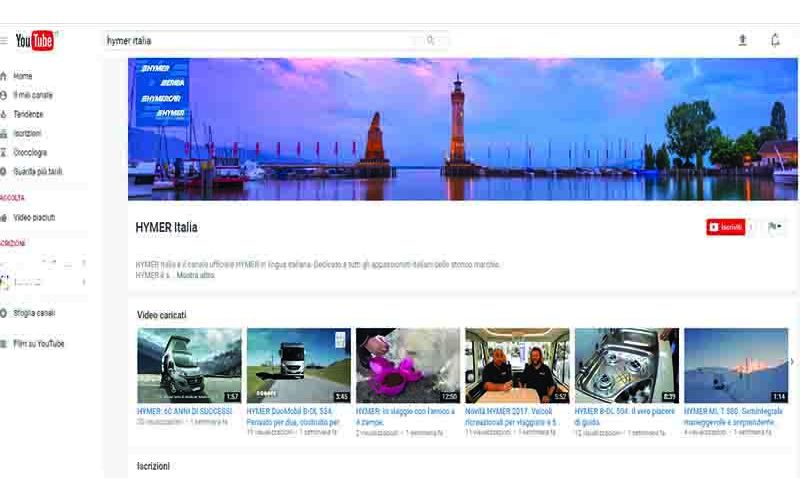The image size is (800, 500).
Task: Open 'HYMER: 60 ANNI DI SUCCESSI' title link
Action: tap(187, 411)
